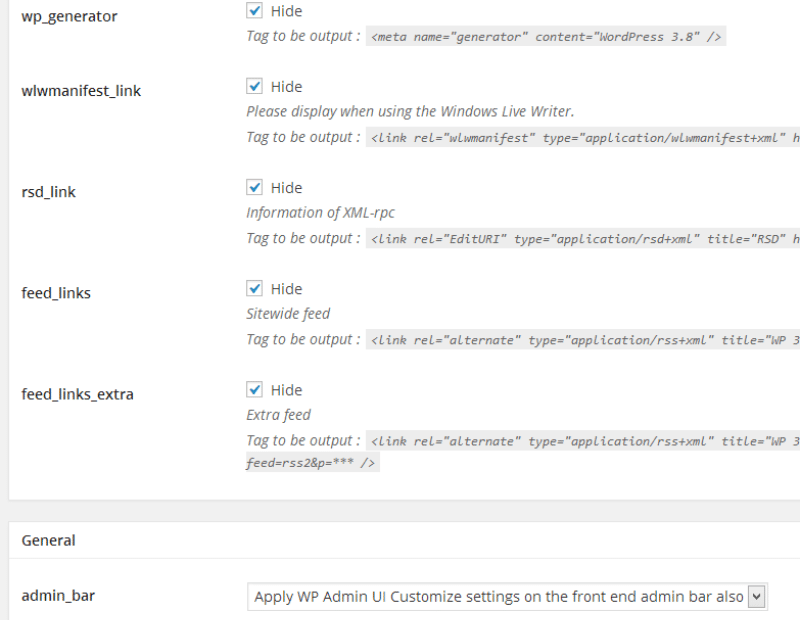Viewport: 800px width, 620px height.
Task: Disable the rsd_link Hide checkbox
Action: pyautogui.click(x=255, y=188)
